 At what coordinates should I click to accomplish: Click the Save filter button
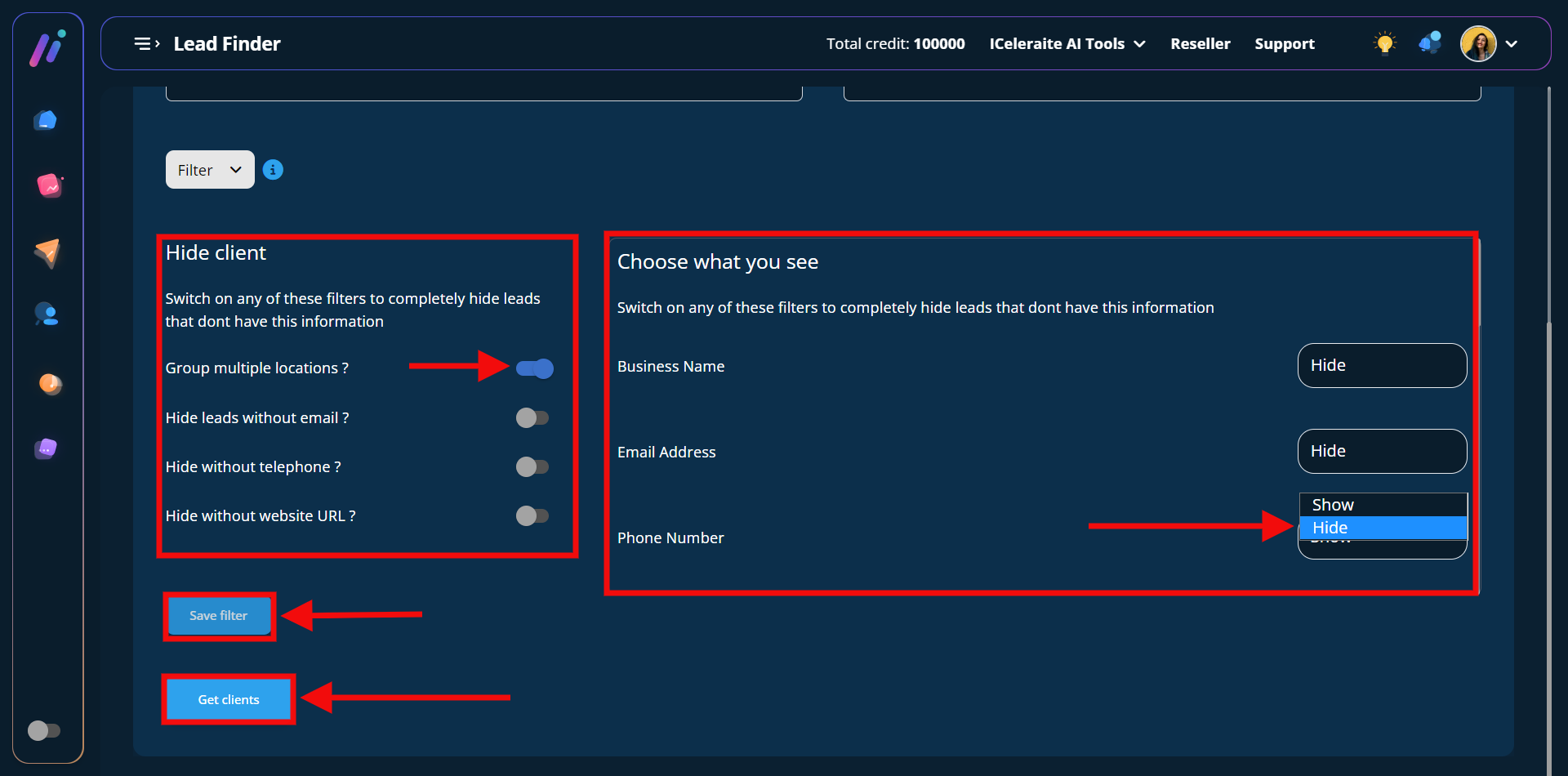point(219,616)
